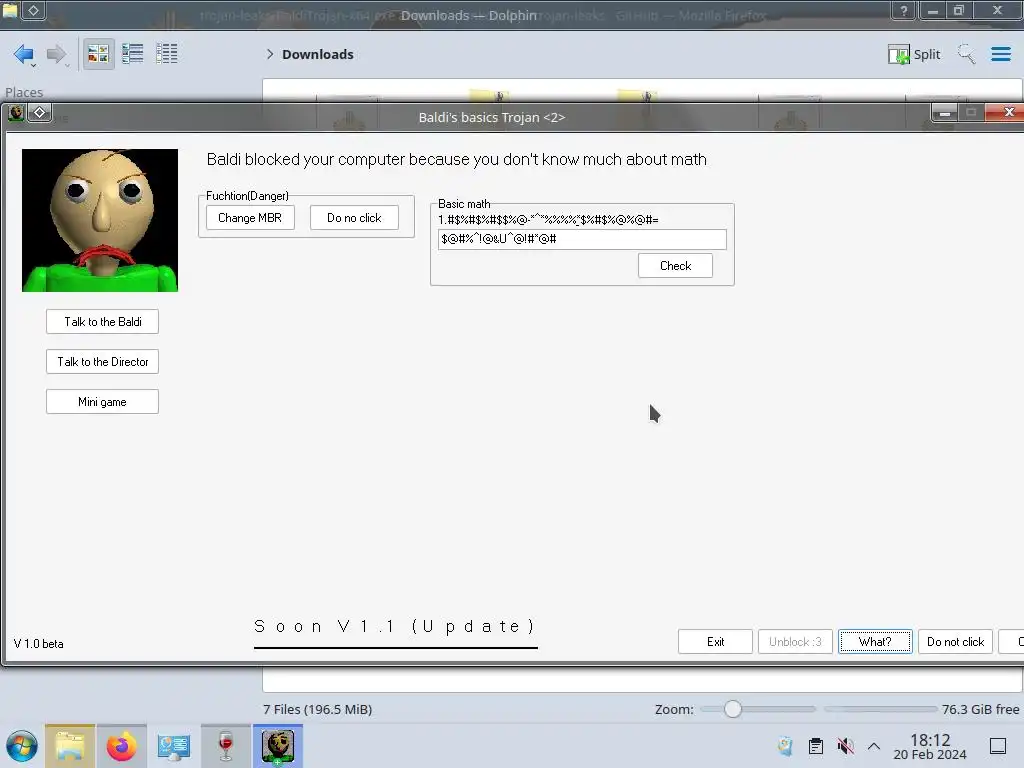Click the tray icon left of the clipboard
1024x768 pixels.
click(785, 746)
